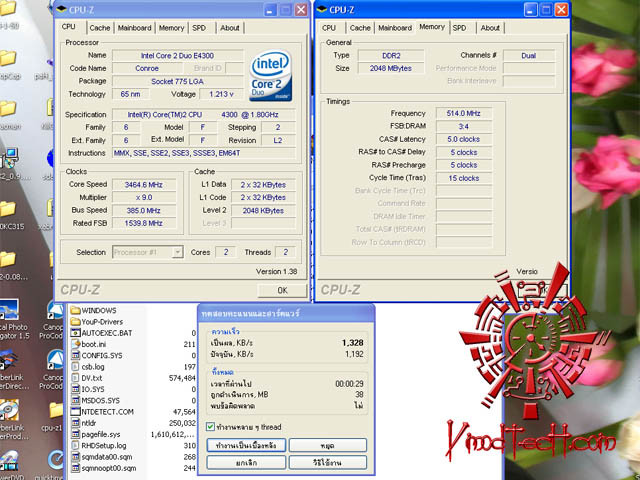Click the วิธีใช้งาน button in Thai dialog
This screenshot has height=480, width=640.
coord(328,462)
